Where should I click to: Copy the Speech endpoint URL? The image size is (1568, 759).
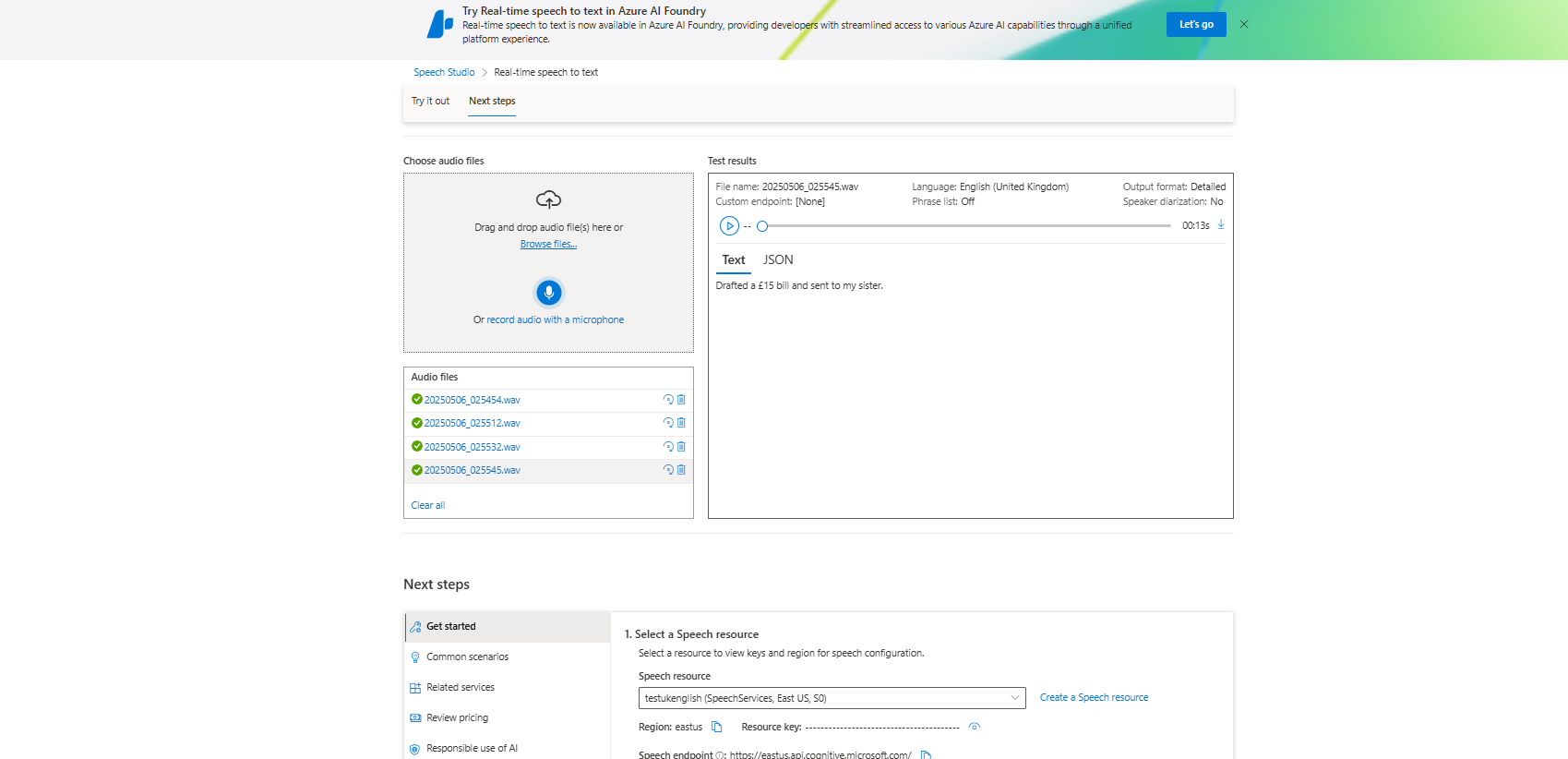pyautogui.click(x=926, y=754)
